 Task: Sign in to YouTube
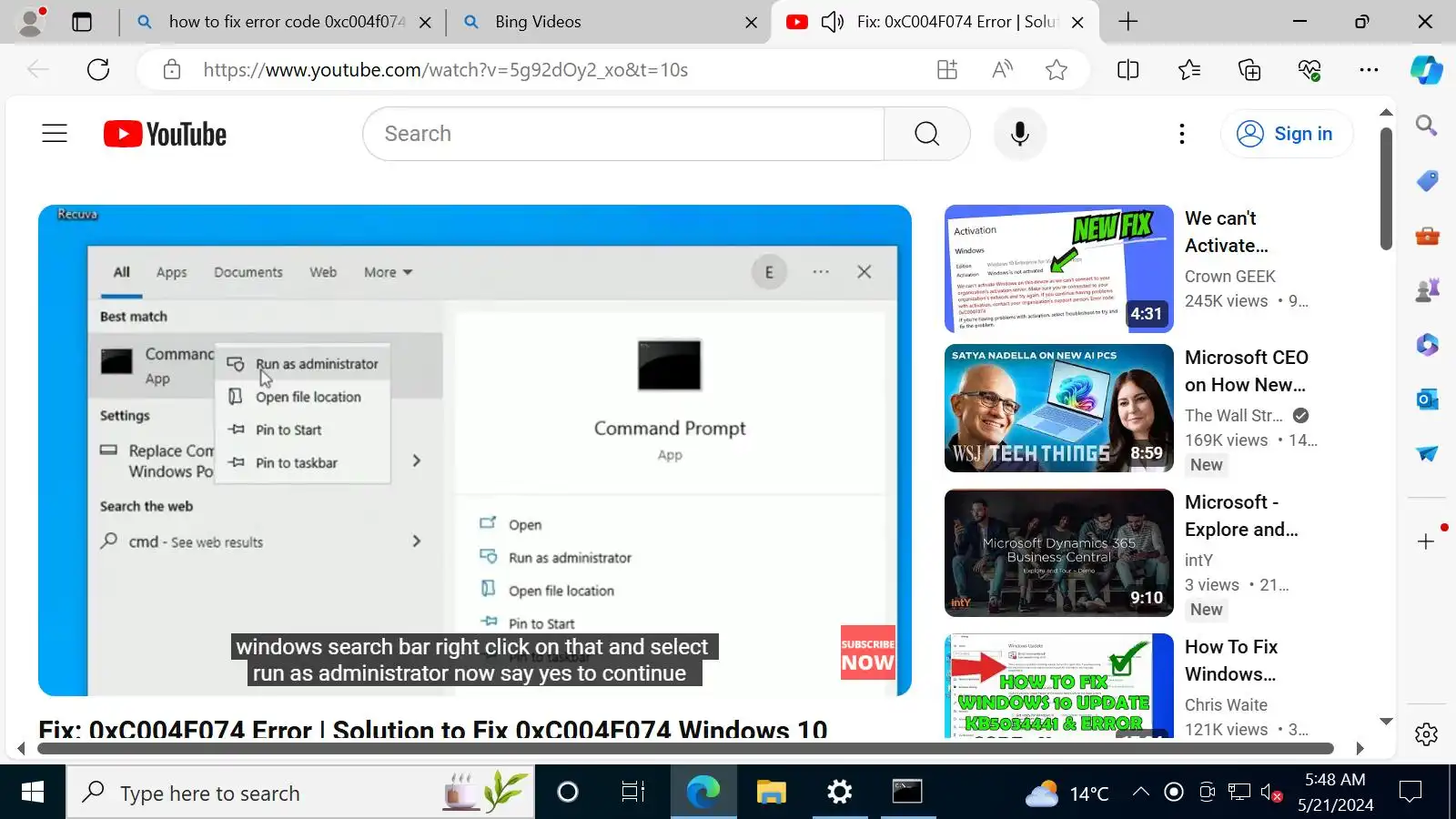tap(1285, 134)
